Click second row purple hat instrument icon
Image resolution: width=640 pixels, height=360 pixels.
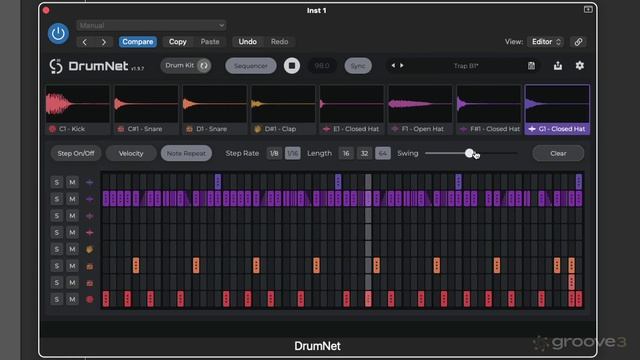[89, 199]
